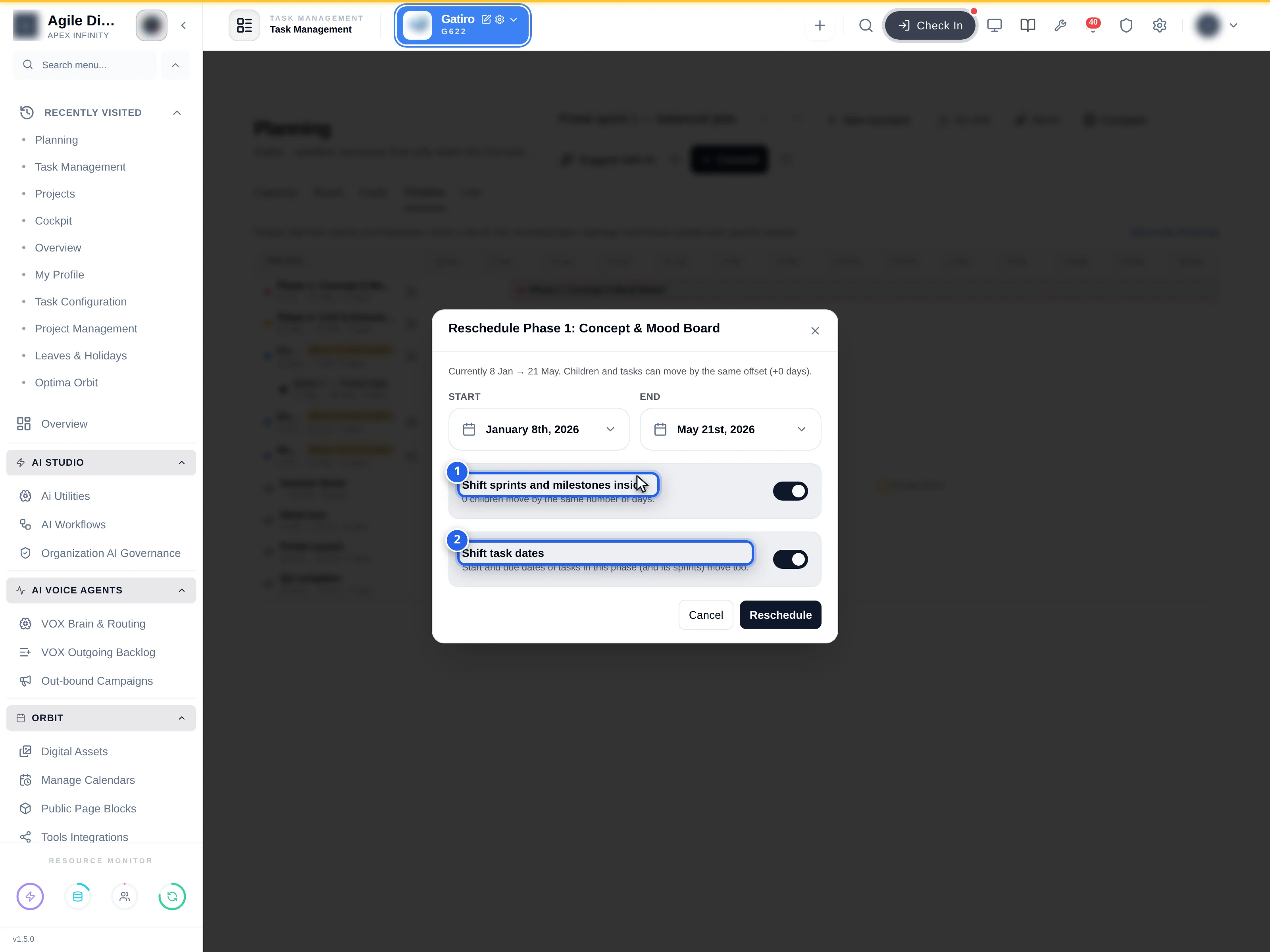This screenshot has width=1270, height=952.
Task: Click the user avatar in top bar
Action: (1208, 25)
